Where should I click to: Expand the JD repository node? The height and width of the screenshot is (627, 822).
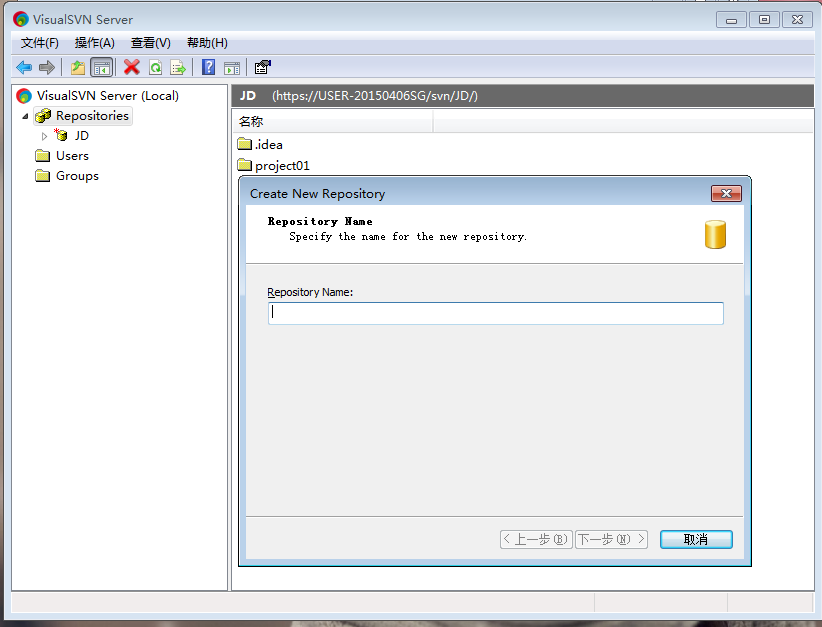coord(44,136)
